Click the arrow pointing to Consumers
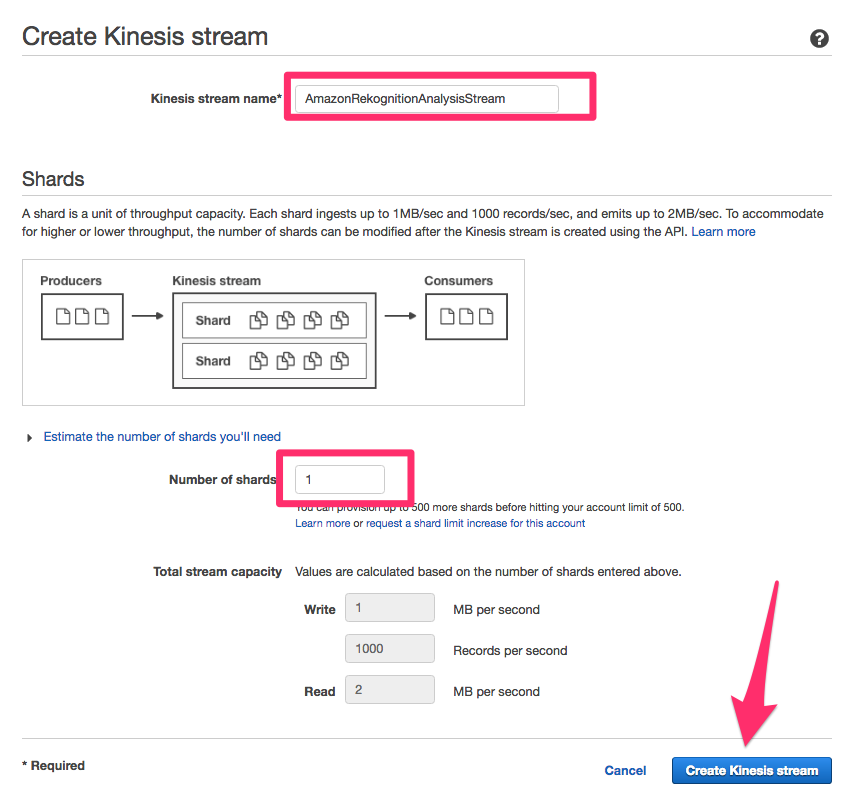Viewport: 853px width, 799px height. [x=401, y=316]
